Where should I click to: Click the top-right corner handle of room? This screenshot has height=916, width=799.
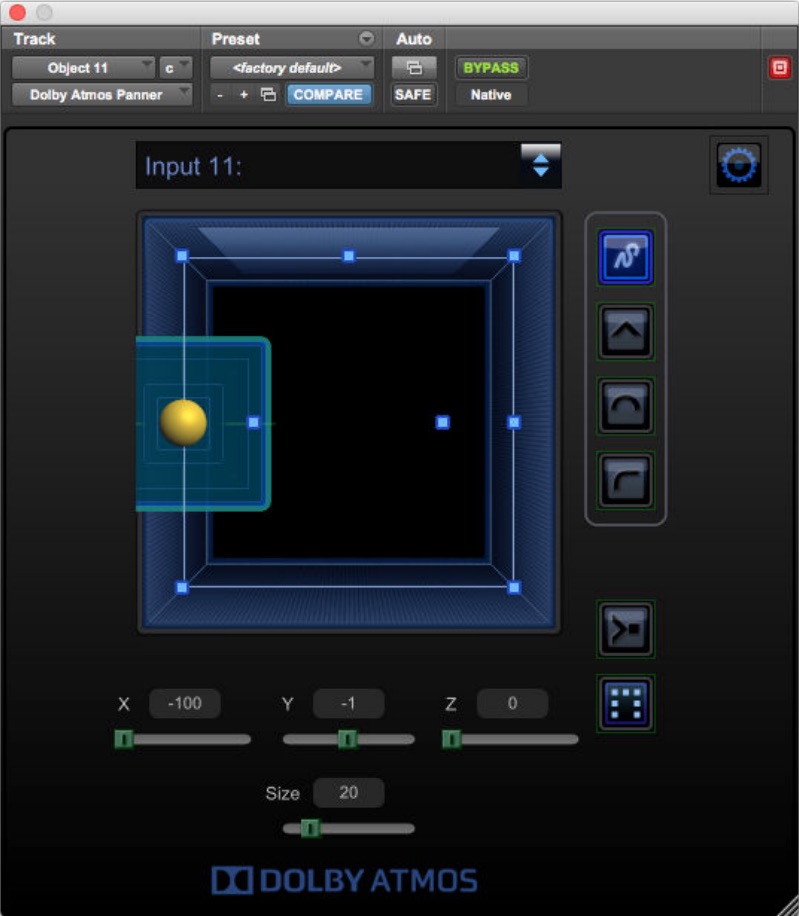click(x=514, y=256)
